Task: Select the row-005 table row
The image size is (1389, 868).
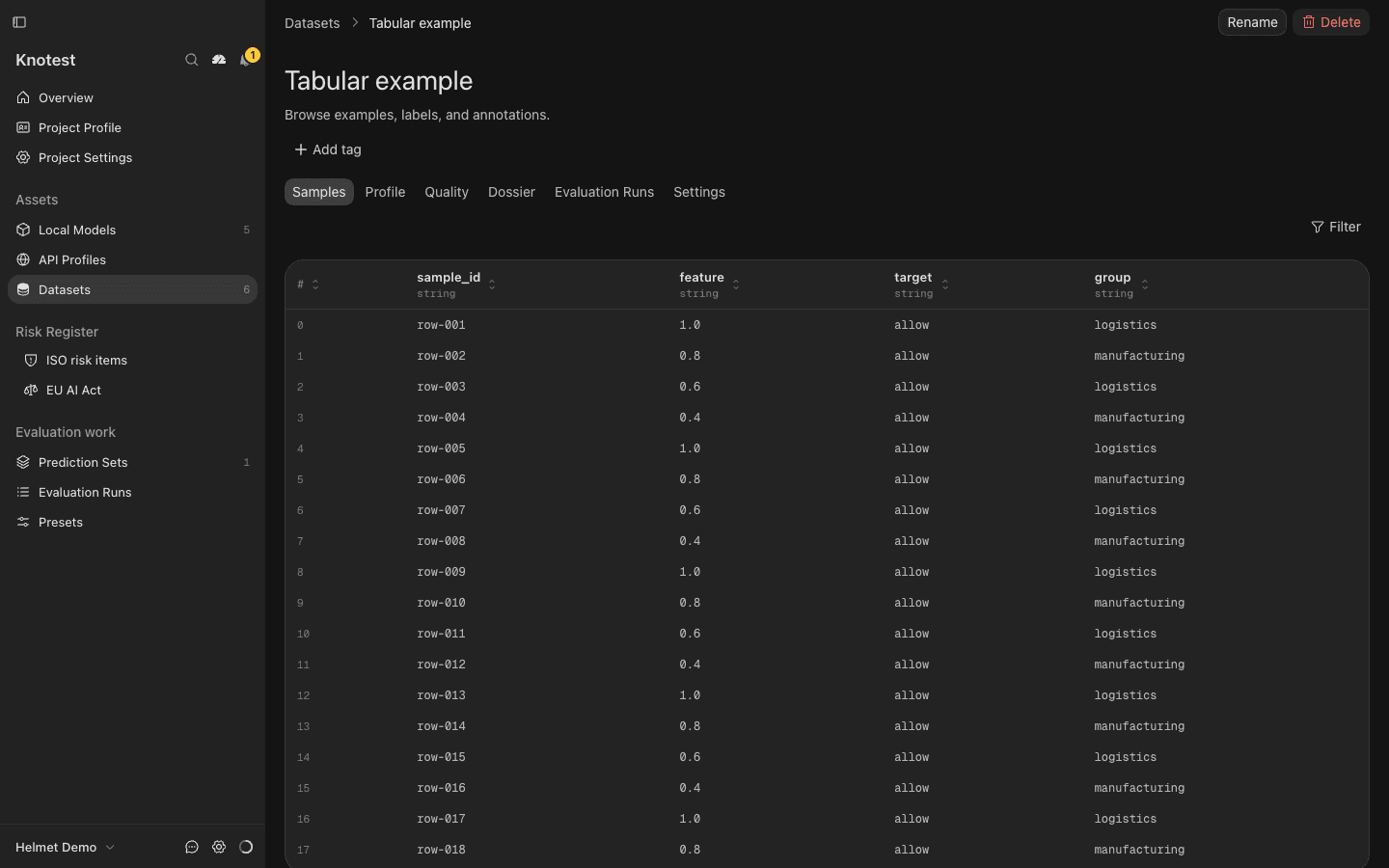Action: [827, 448]
